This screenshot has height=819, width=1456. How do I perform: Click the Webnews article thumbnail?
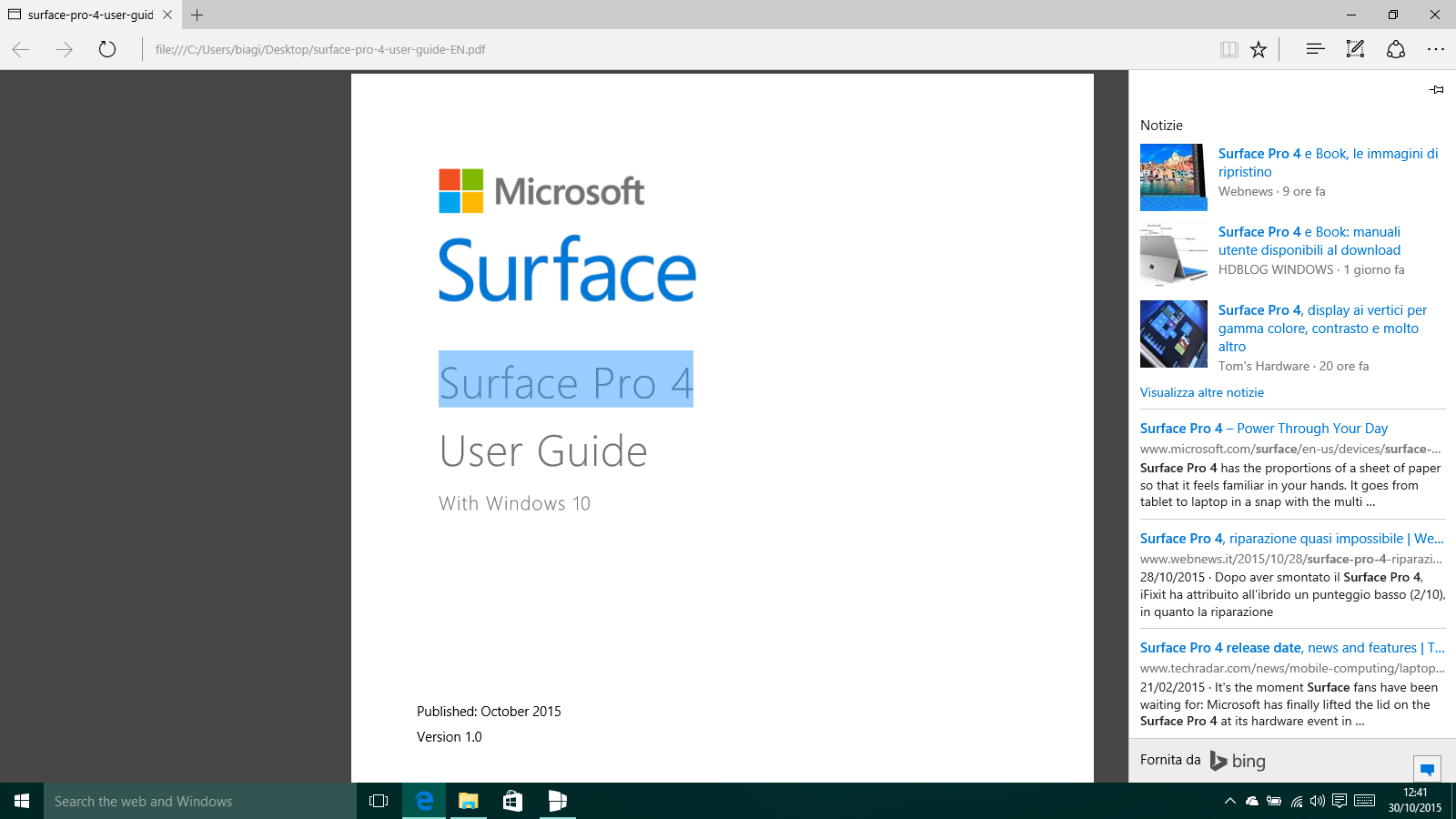tap(1174, 177)
